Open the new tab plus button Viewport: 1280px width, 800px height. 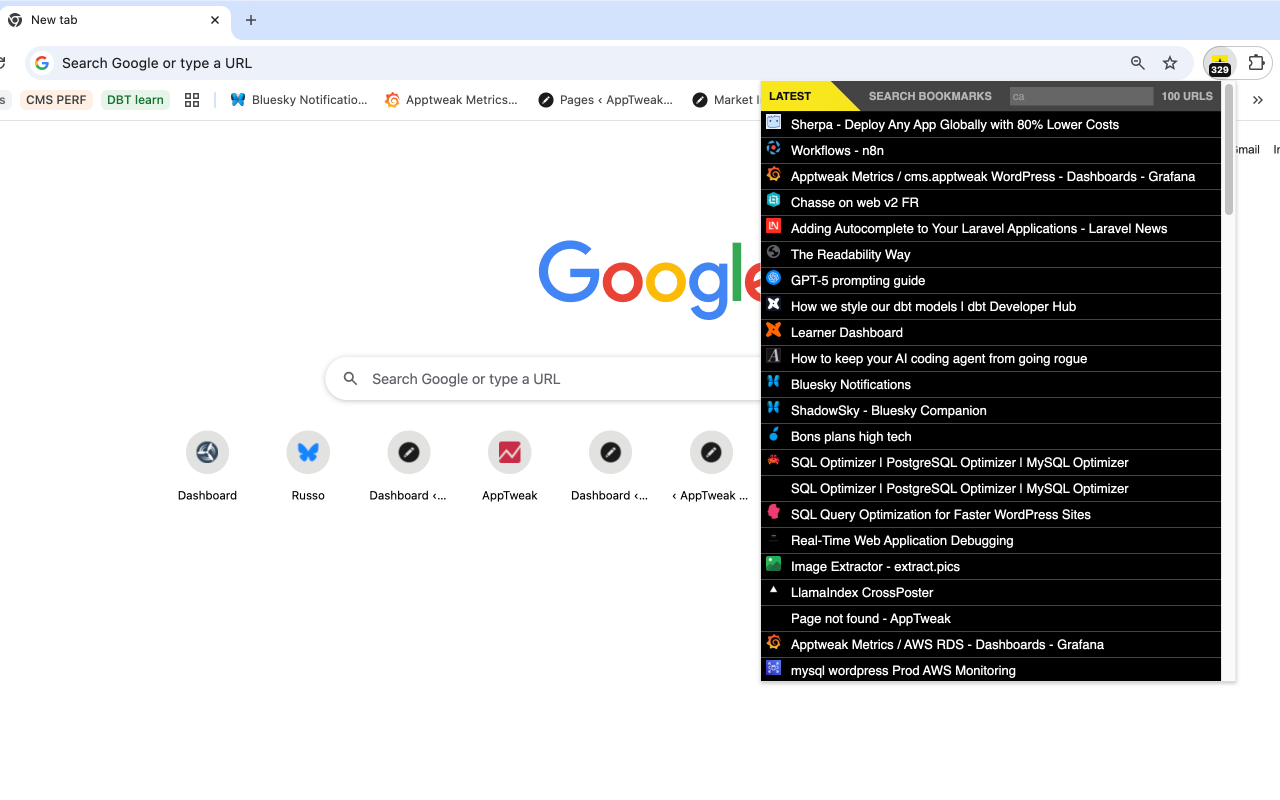click(251, 20)
